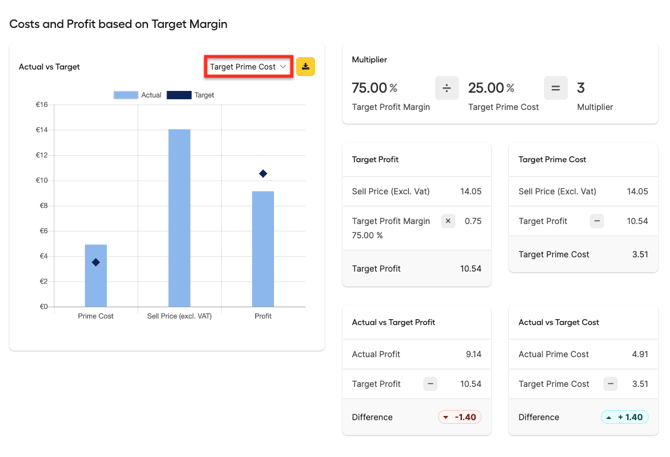Click the 'Profit' x-axis label
The image size is (670, 457).
(x=263, y=316)
